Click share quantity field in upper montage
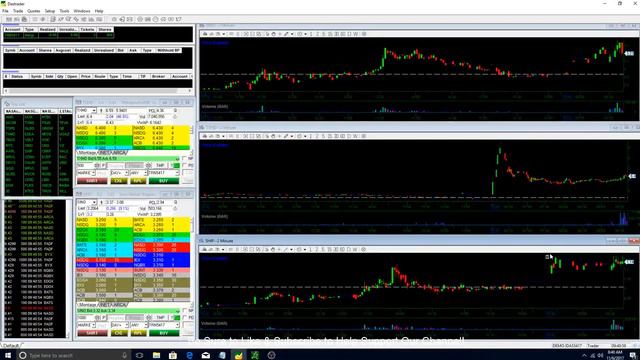This screenshot has width=640, height=360. pyautogui.click(x=85, y=165)
